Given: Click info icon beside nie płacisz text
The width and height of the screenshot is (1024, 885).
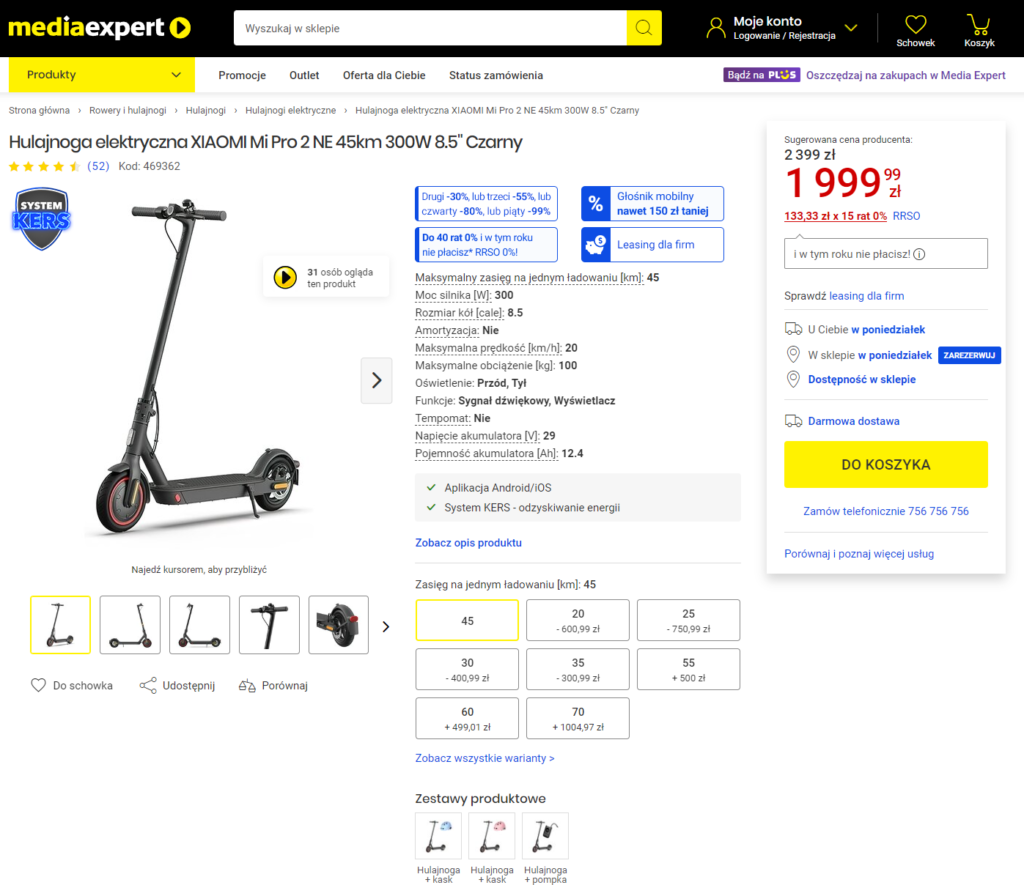Looking at the screenshot, I should [x=919, y=254].
